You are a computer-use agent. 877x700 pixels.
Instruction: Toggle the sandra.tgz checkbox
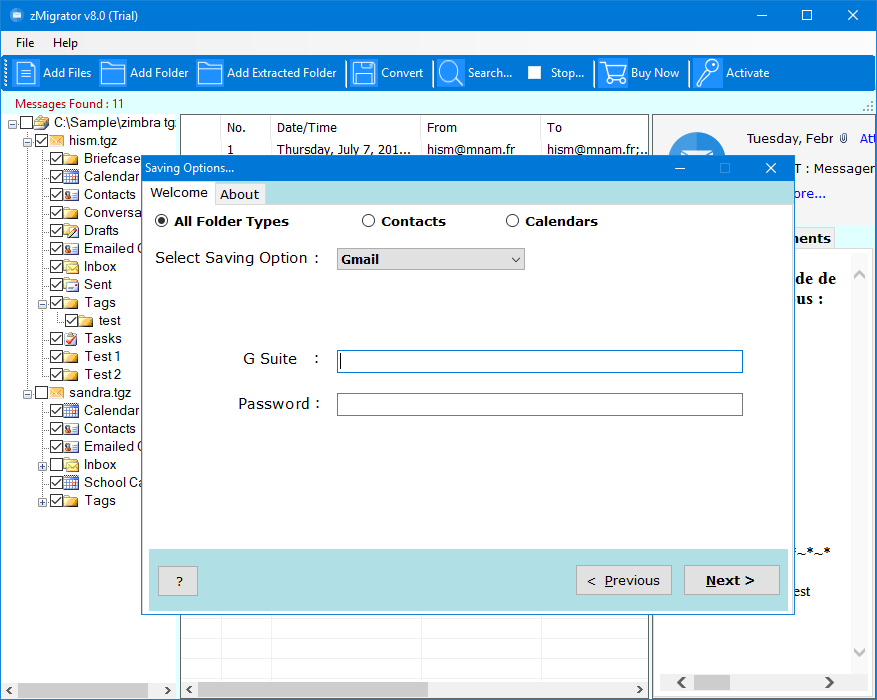point(41,392)
